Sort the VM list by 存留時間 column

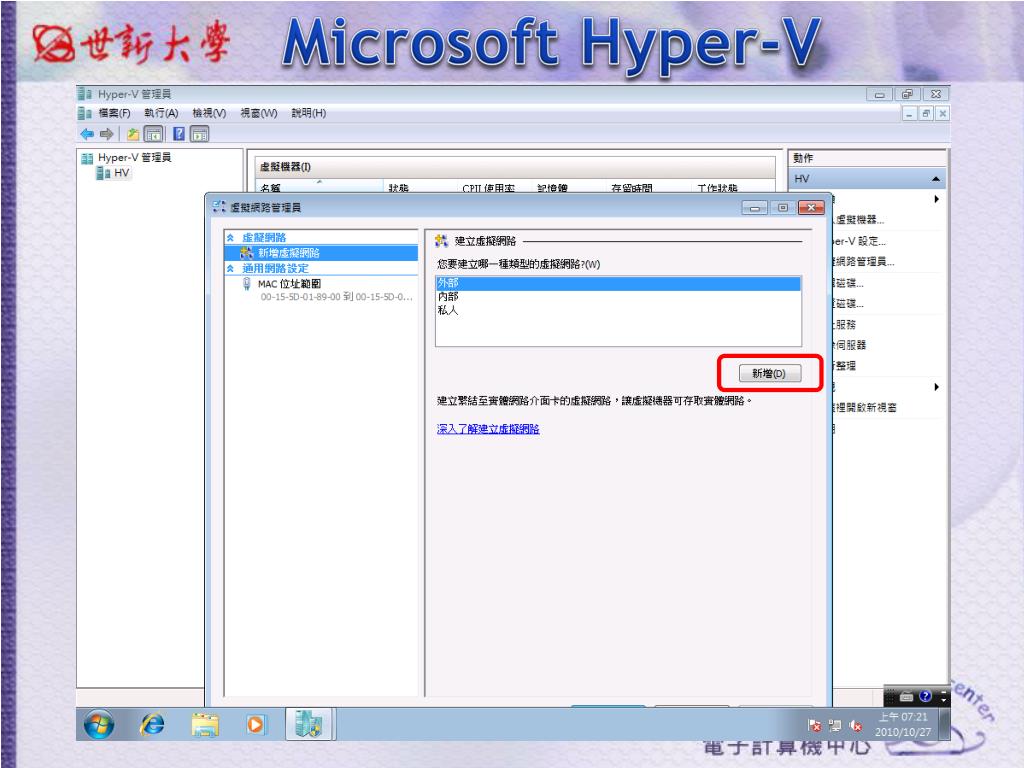[648, 187]
